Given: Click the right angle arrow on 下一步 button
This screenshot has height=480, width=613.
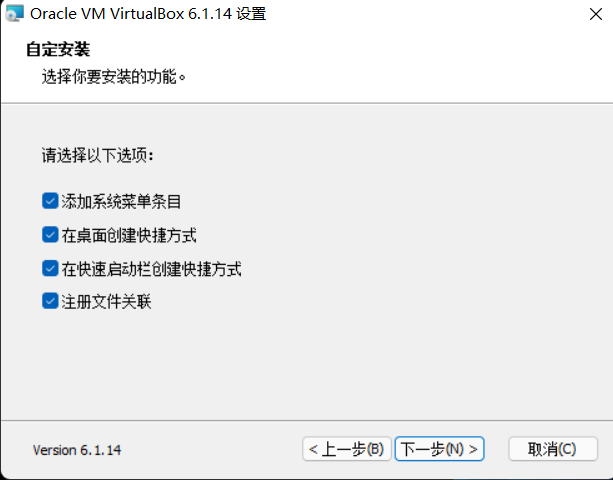Looking at the screenshot, I should pyautogui.click(x=473, y=449).
